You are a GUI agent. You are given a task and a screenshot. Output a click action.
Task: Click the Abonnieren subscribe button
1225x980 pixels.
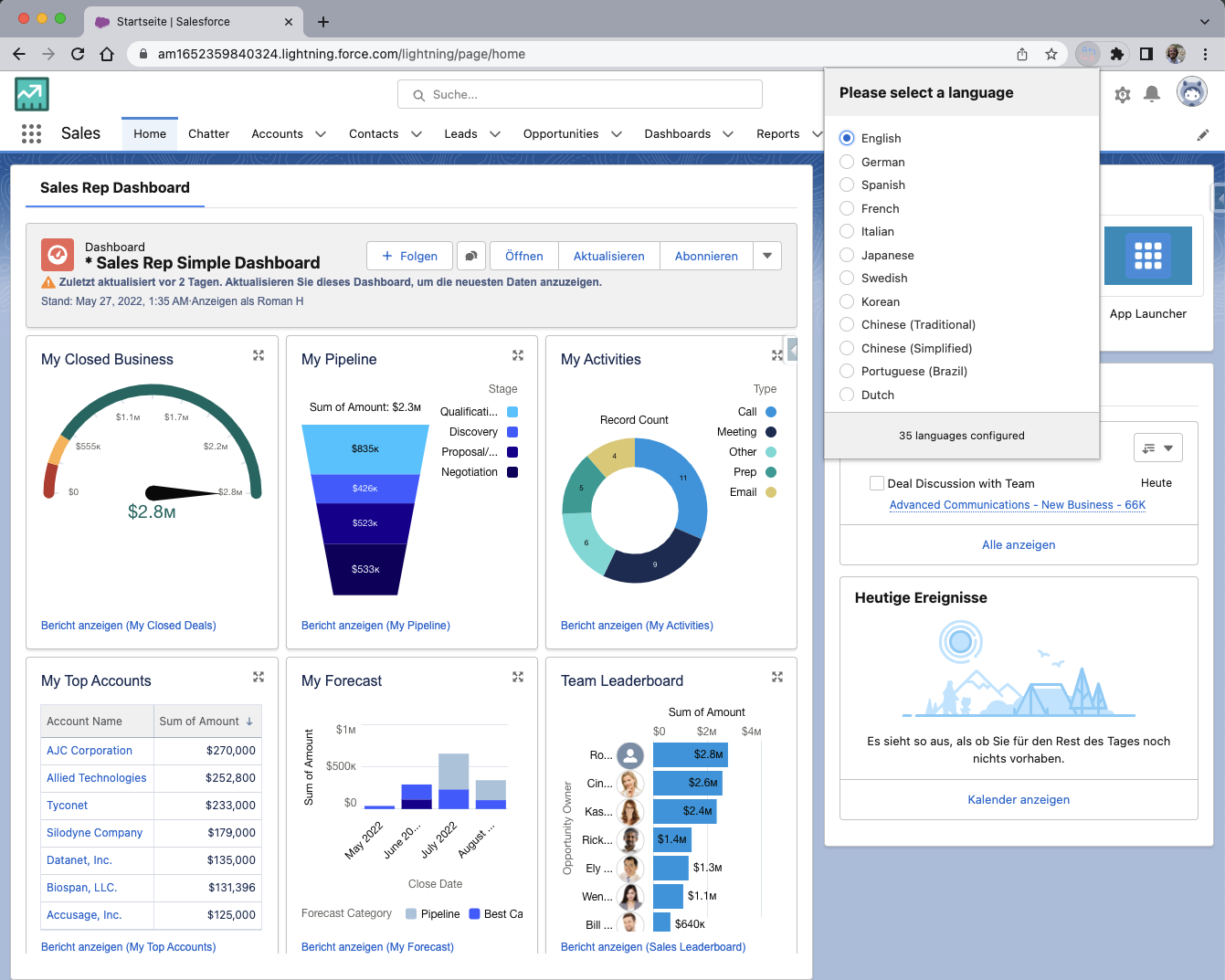706,256
